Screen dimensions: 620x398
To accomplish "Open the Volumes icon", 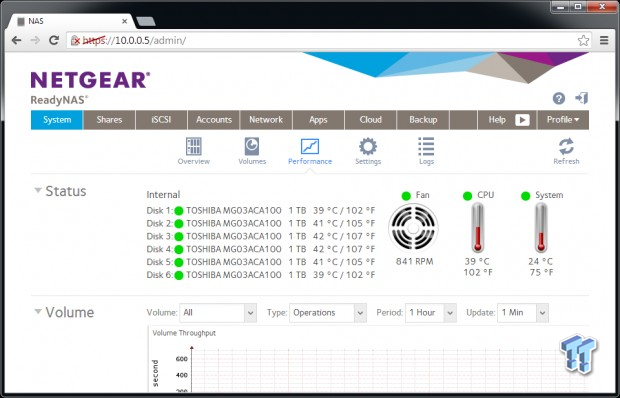I will tap(252, 146).
